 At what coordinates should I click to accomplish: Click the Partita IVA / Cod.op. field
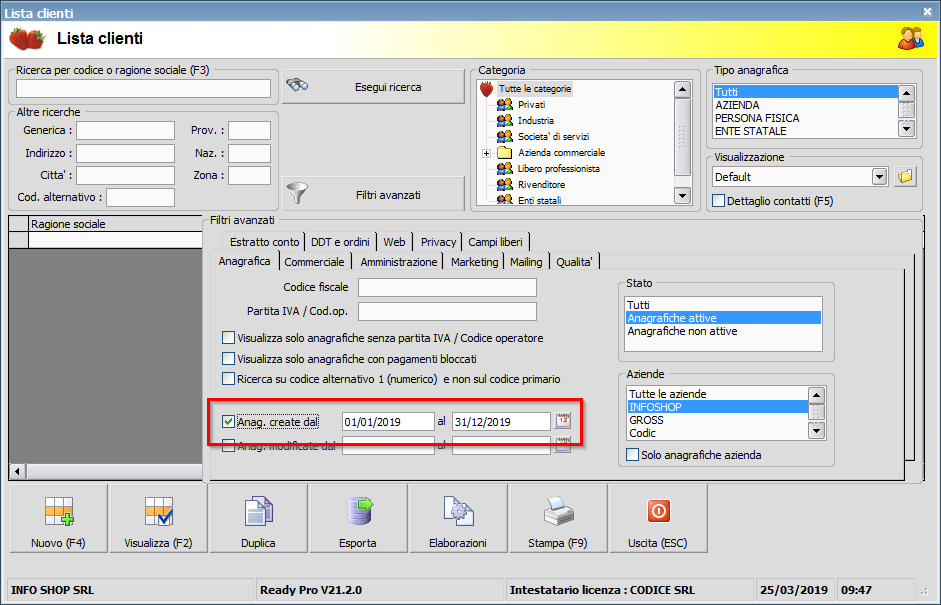point(447,311)
